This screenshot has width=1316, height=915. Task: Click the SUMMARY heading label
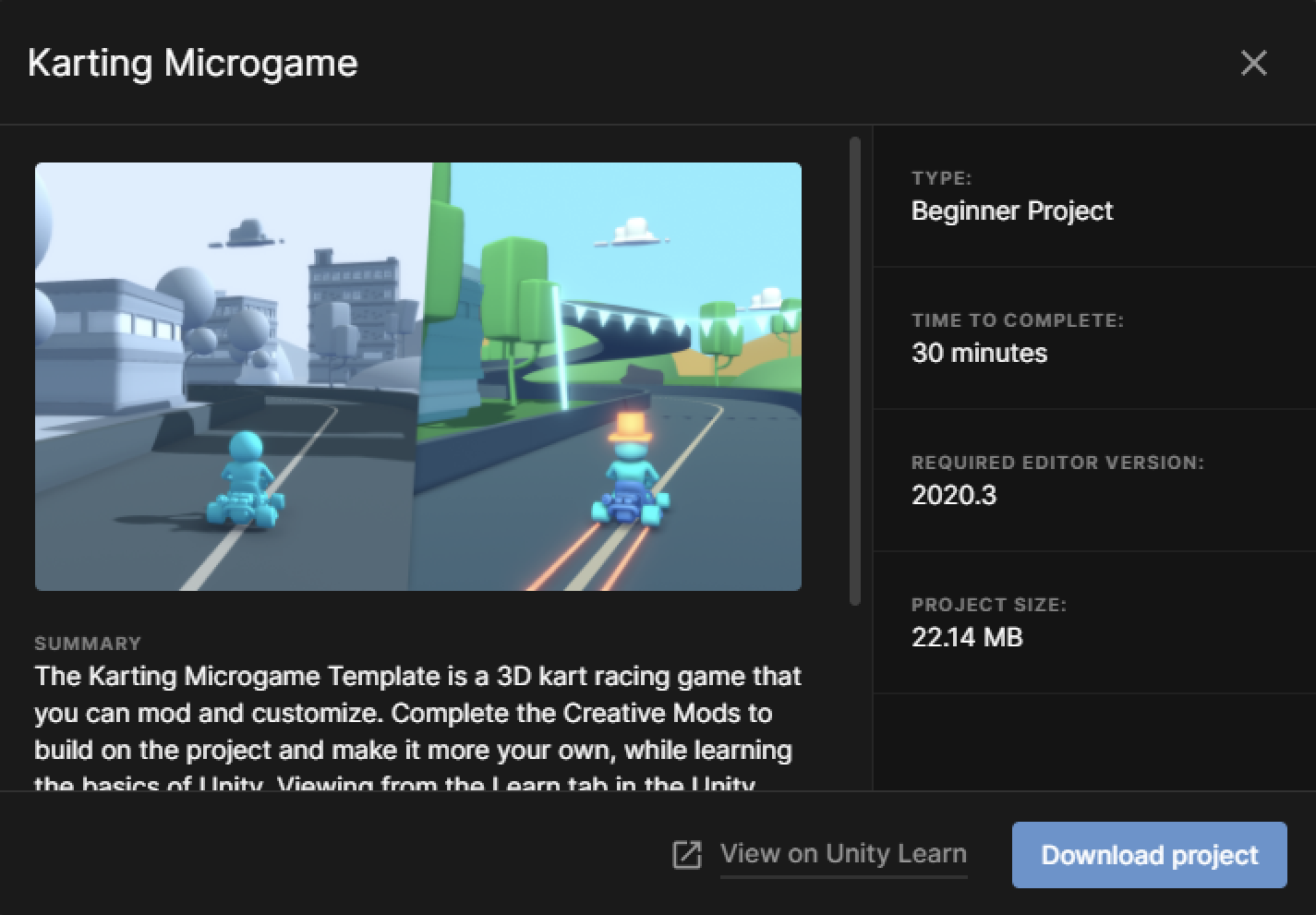click(x=88, y=644)
